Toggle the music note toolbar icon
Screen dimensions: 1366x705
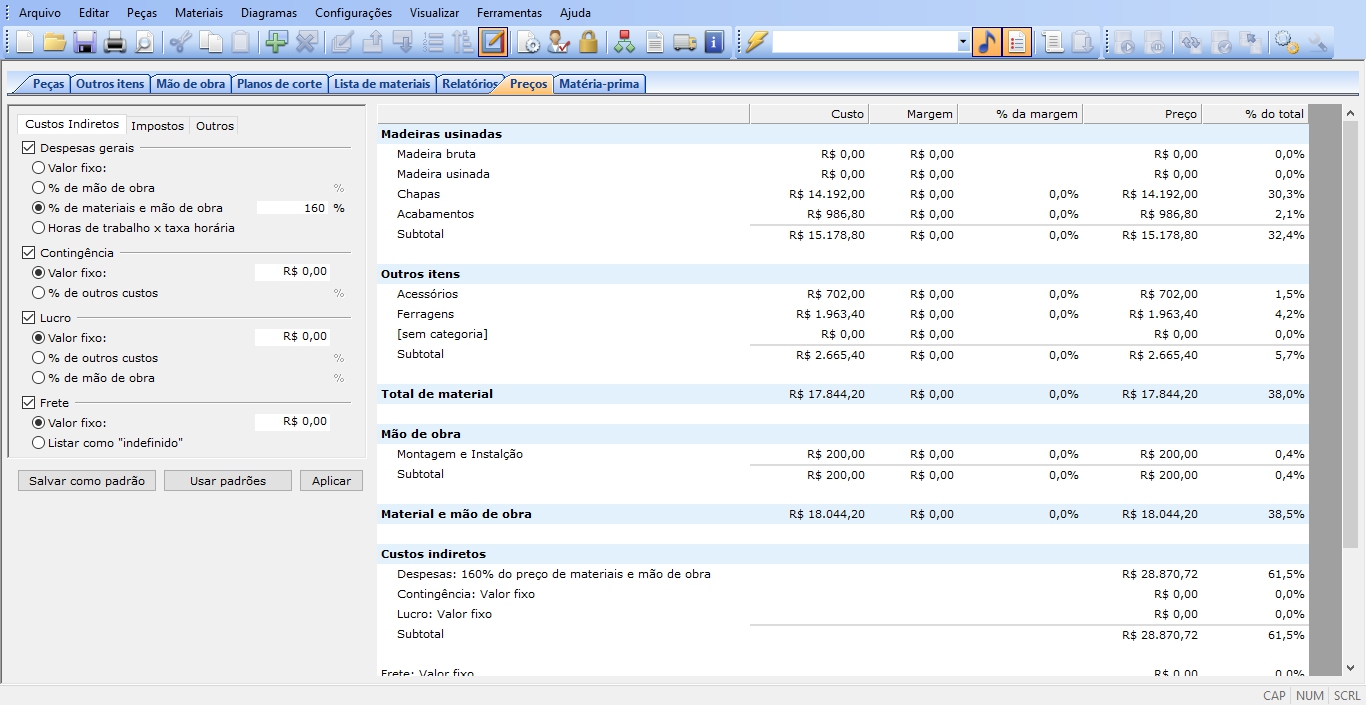[x=987, y=42]
